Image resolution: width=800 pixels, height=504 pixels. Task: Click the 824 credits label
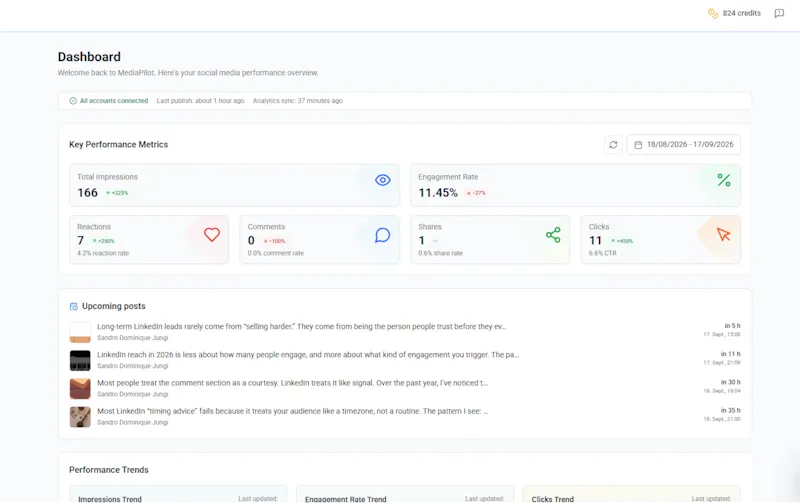[741, 13]
